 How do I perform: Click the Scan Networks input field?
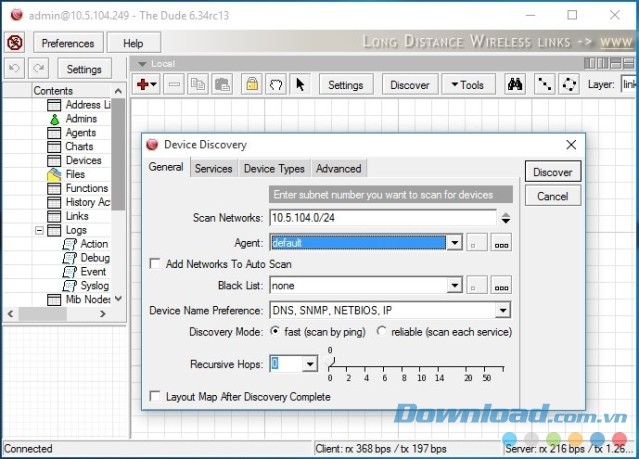tap(381, 217)
